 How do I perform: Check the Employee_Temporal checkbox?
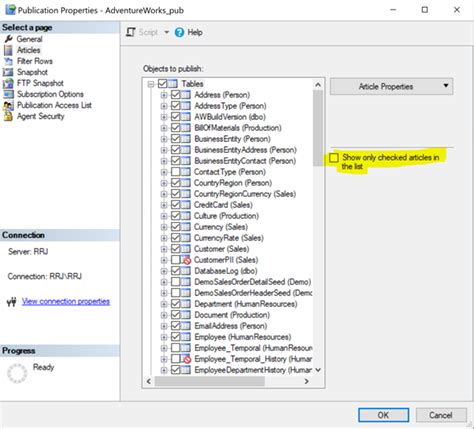pyautogui.click(x=176, y=348)
